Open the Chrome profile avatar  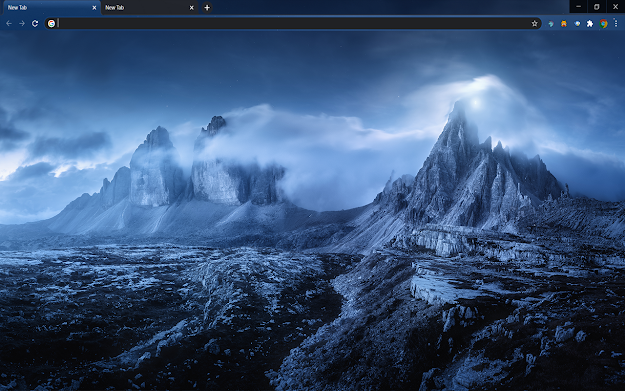pyautogui.click(x=603, y=24)
